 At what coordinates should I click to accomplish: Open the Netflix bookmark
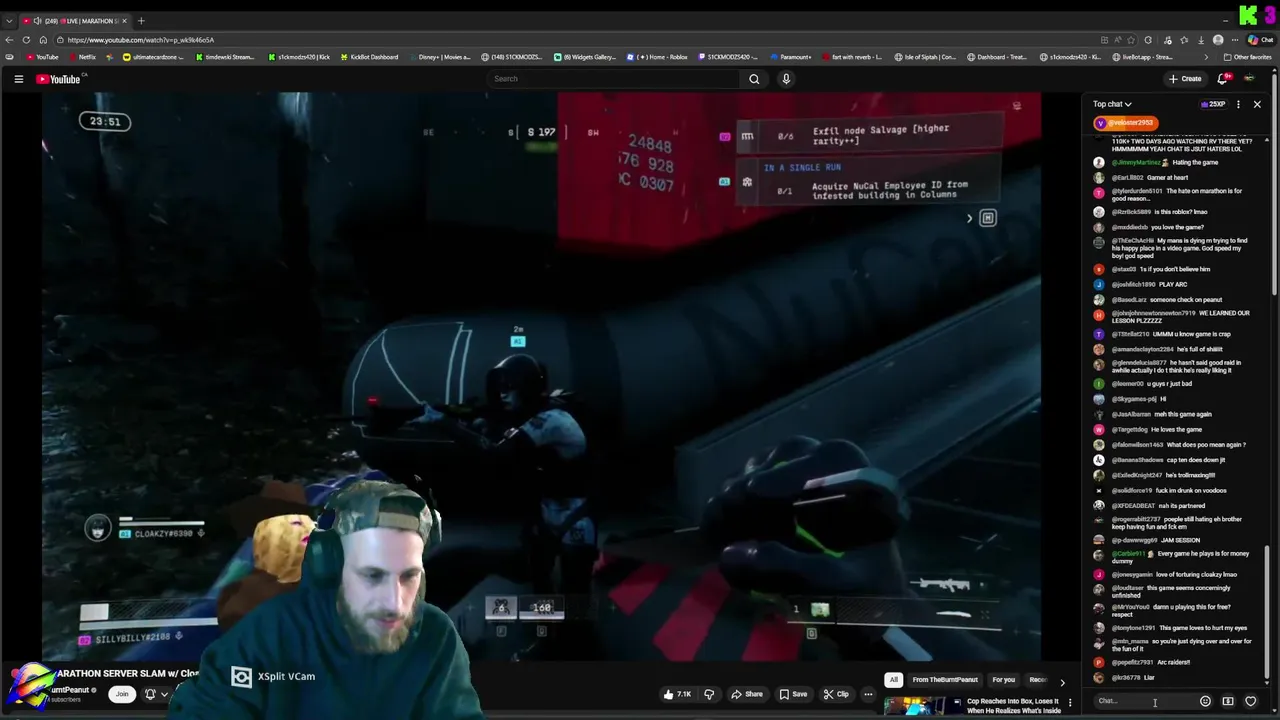pyautogui.click(x=82, y=57)
